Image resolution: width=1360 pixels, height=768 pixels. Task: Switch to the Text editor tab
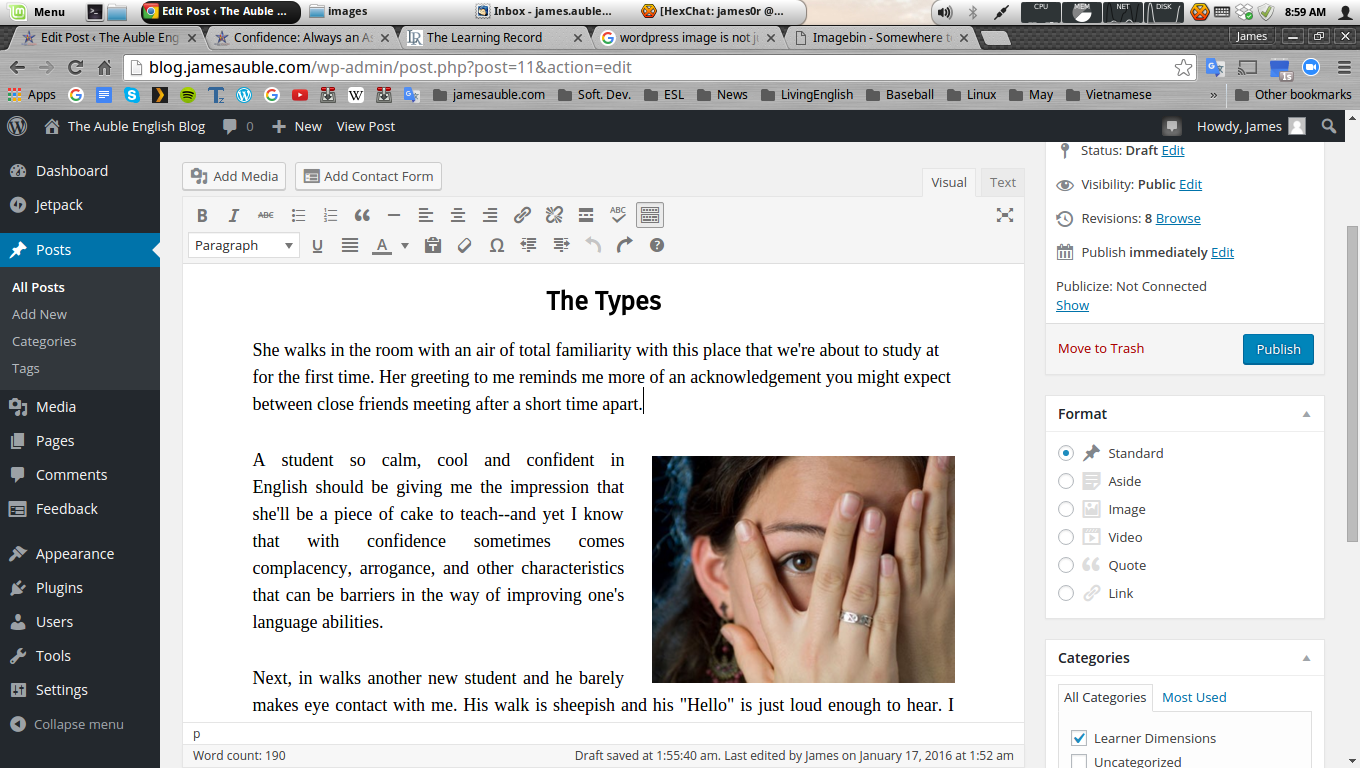1003,182
